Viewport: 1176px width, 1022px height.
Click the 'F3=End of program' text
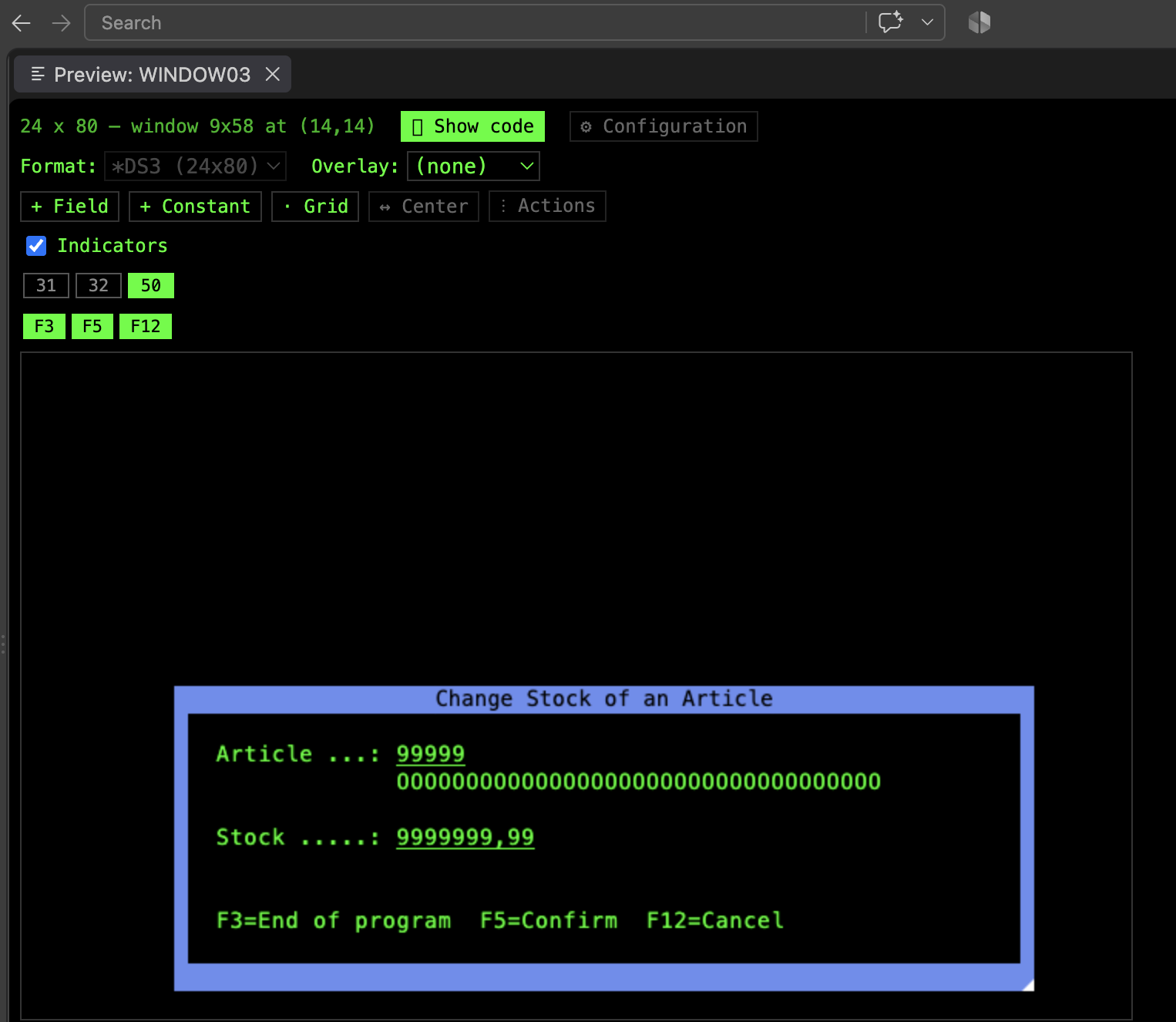click(334, 920)
